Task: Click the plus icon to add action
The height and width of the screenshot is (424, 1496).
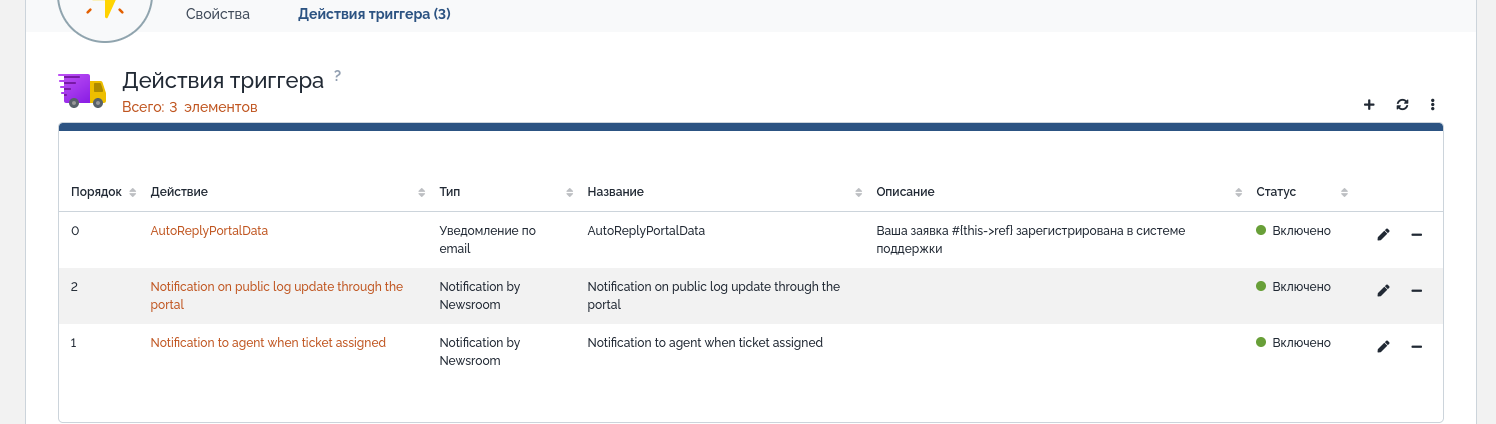Action: click(x=1369, y=104)
